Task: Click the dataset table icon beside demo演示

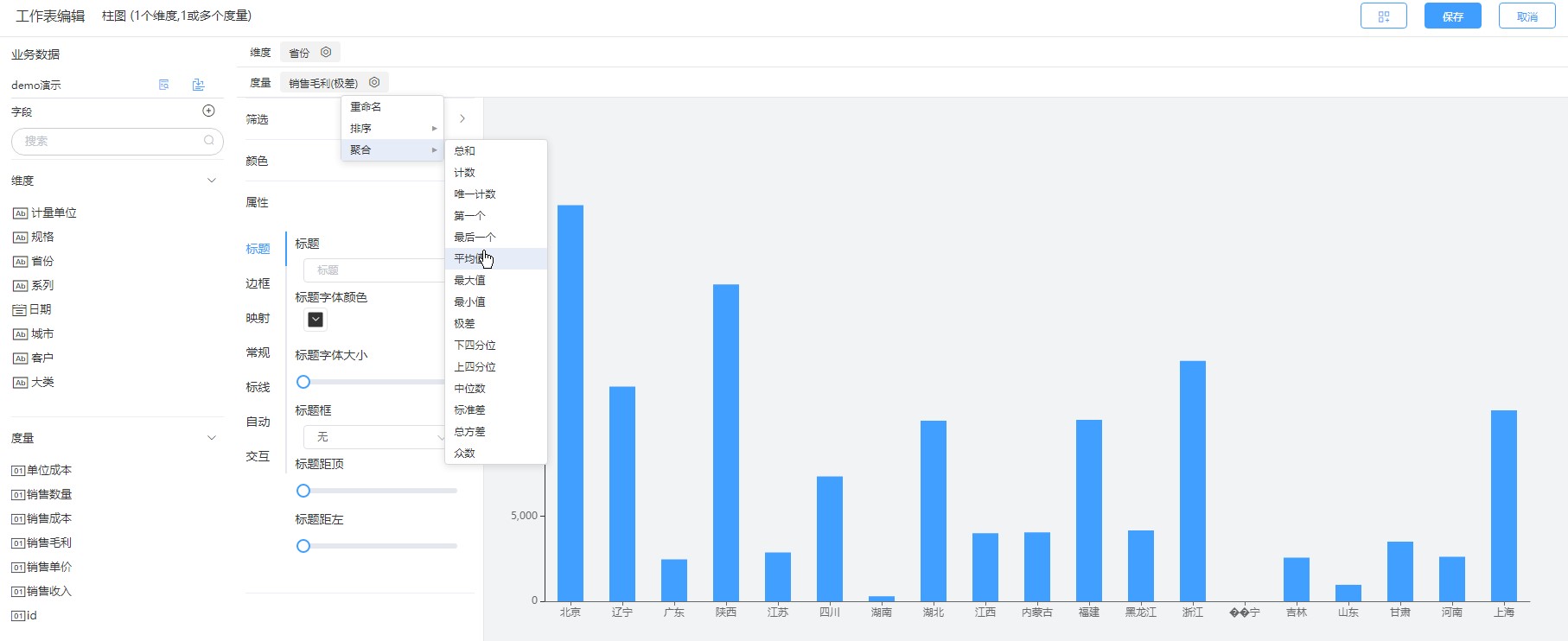Action: click(x=164, y=85)
